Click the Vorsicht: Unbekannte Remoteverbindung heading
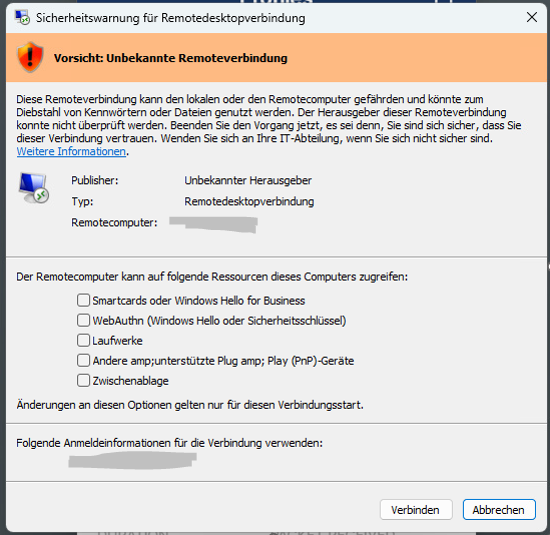 170,58
